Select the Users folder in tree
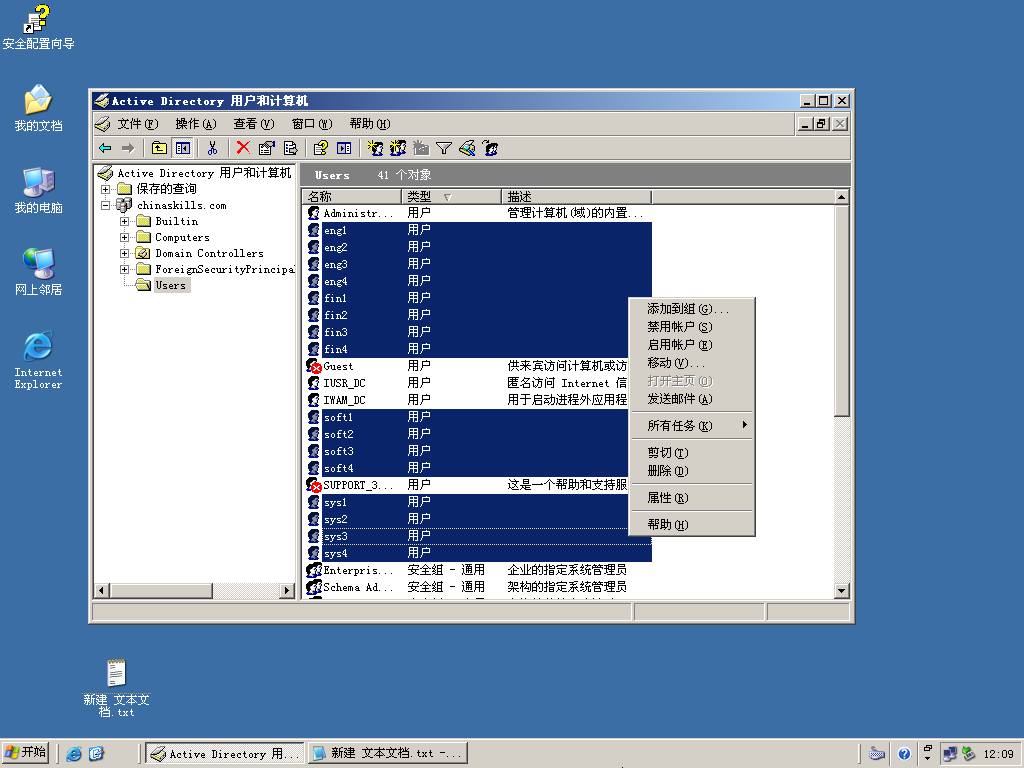The image size is (1024, 768). 163,285
